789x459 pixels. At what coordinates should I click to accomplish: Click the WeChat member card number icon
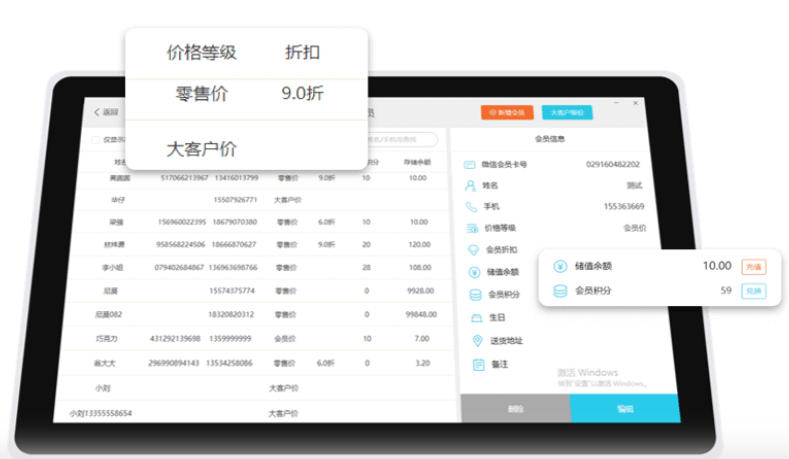(469, 165)
